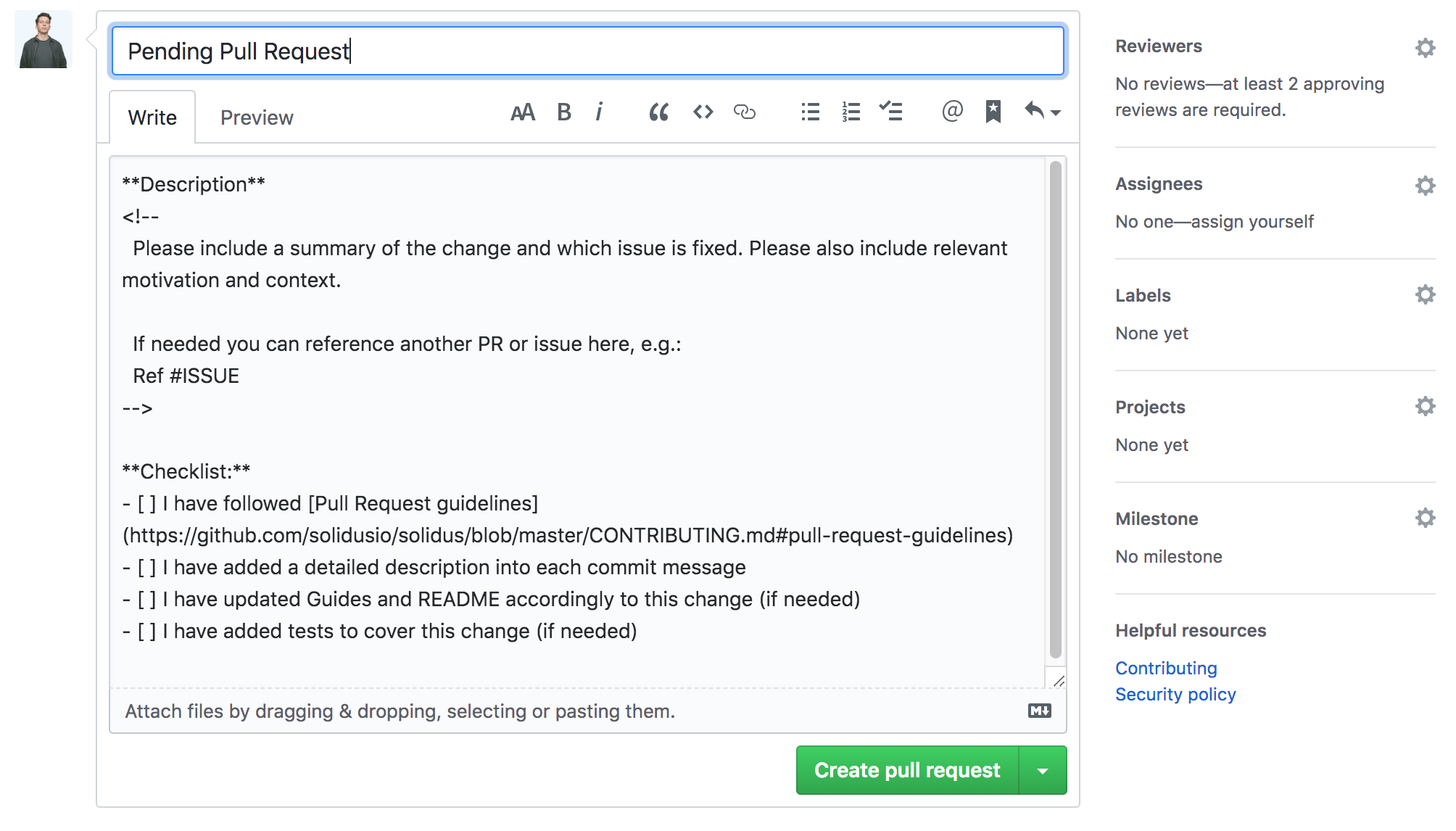The image size is (1456, 831).
Task: Switch to the Preview tab
Action: 257,117
